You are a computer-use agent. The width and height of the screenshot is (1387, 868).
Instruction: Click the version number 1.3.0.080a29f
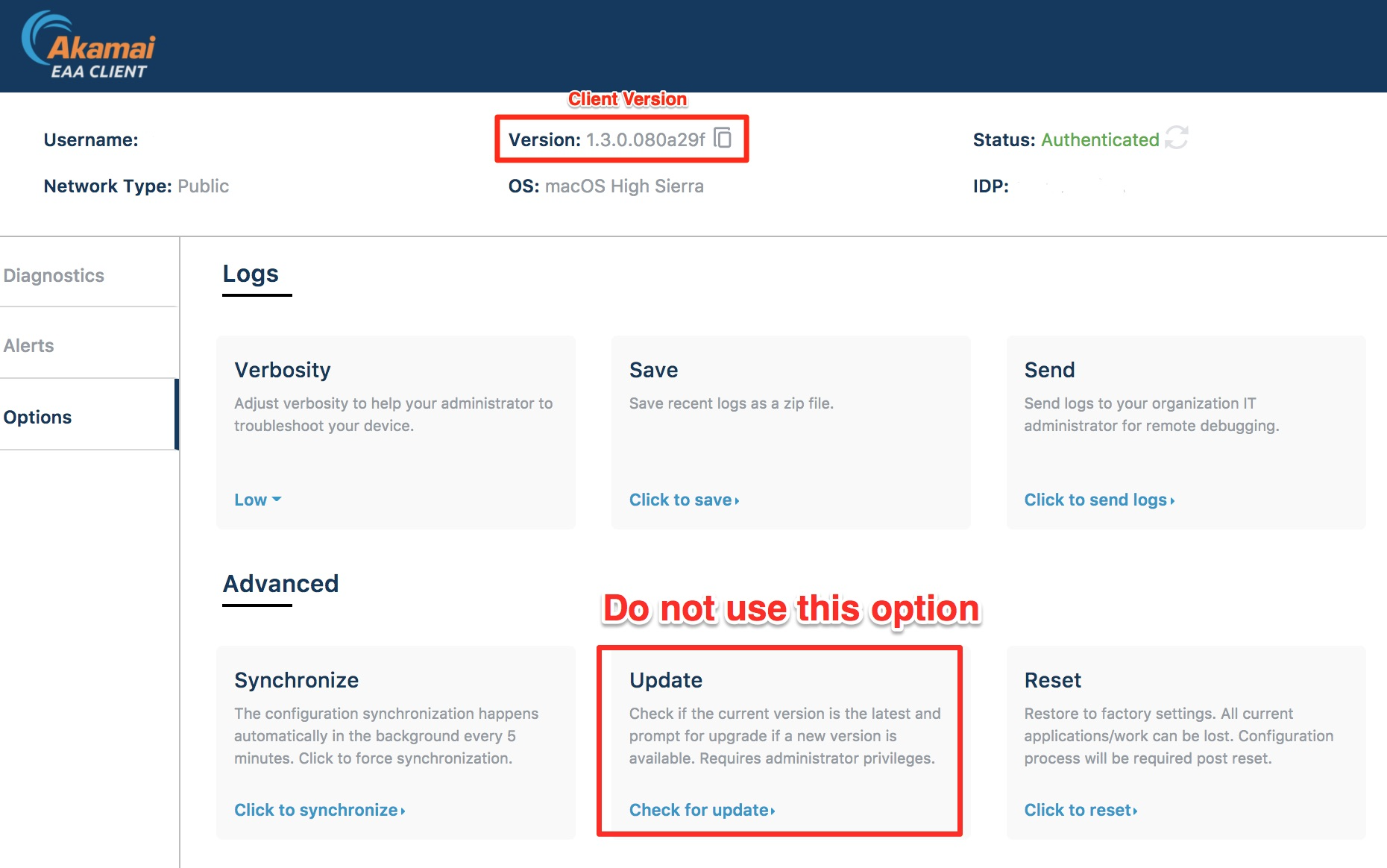click(x=646, y=139)
